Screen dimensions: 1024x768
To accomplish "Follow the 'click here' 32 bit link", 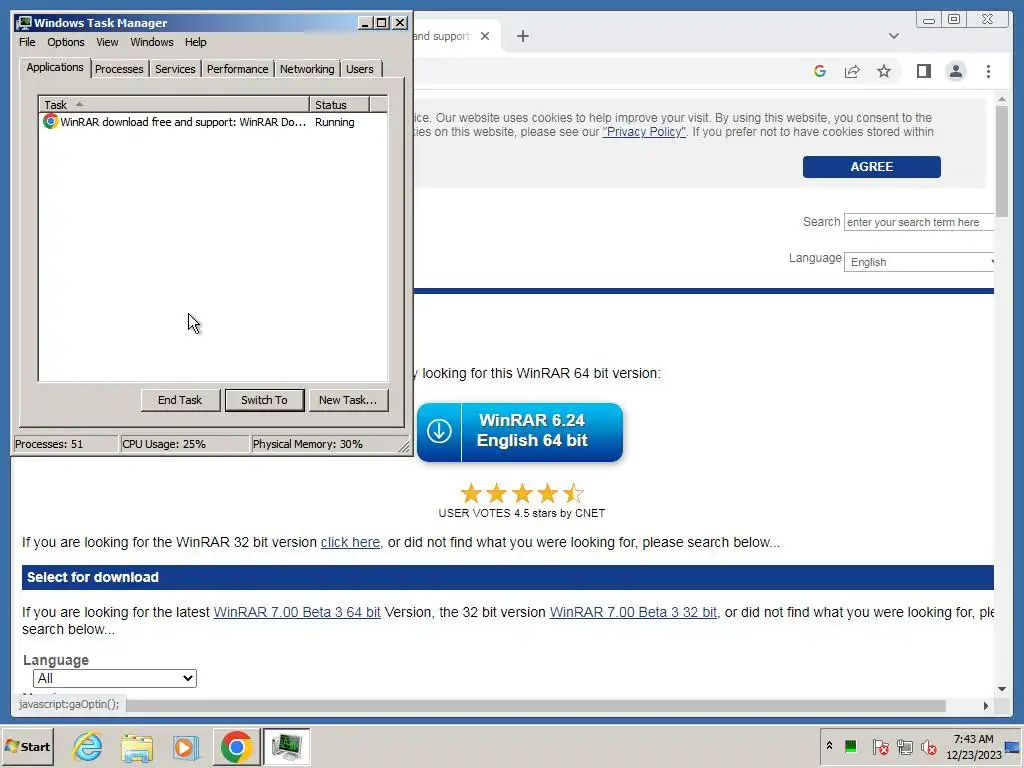I will coord(350,542).
